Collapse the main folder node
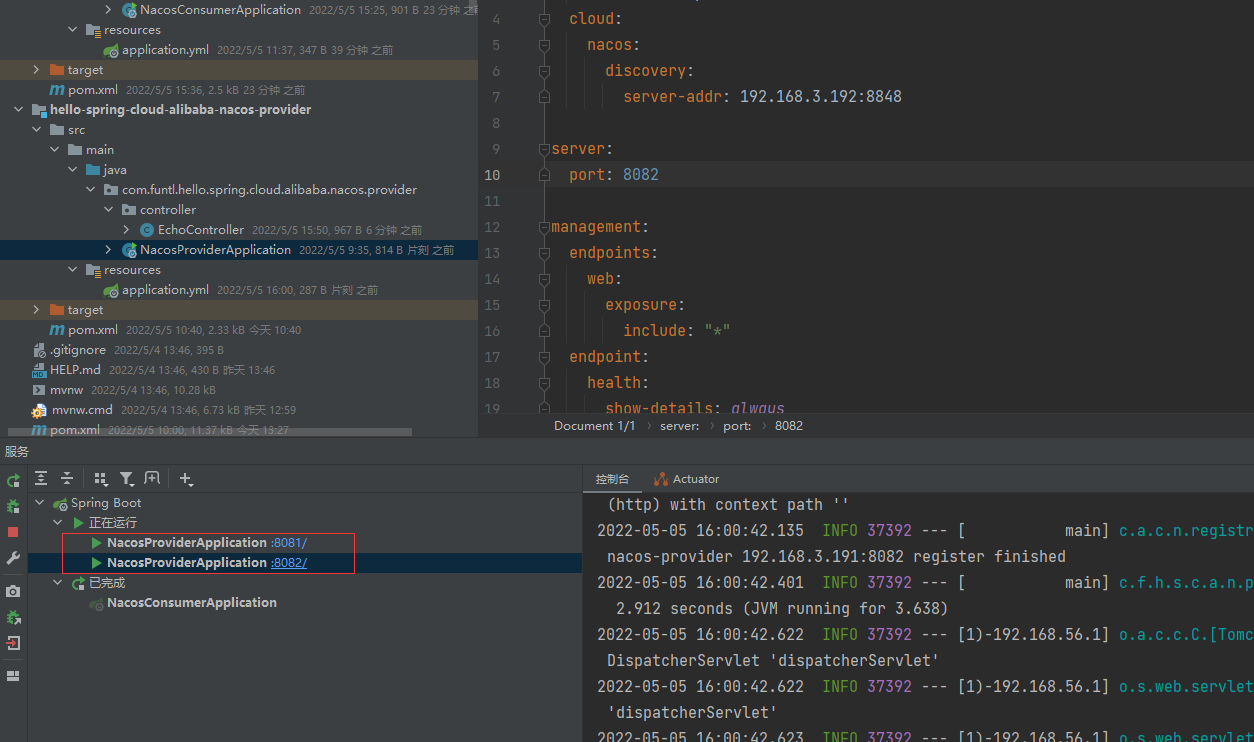 (55, 150)
